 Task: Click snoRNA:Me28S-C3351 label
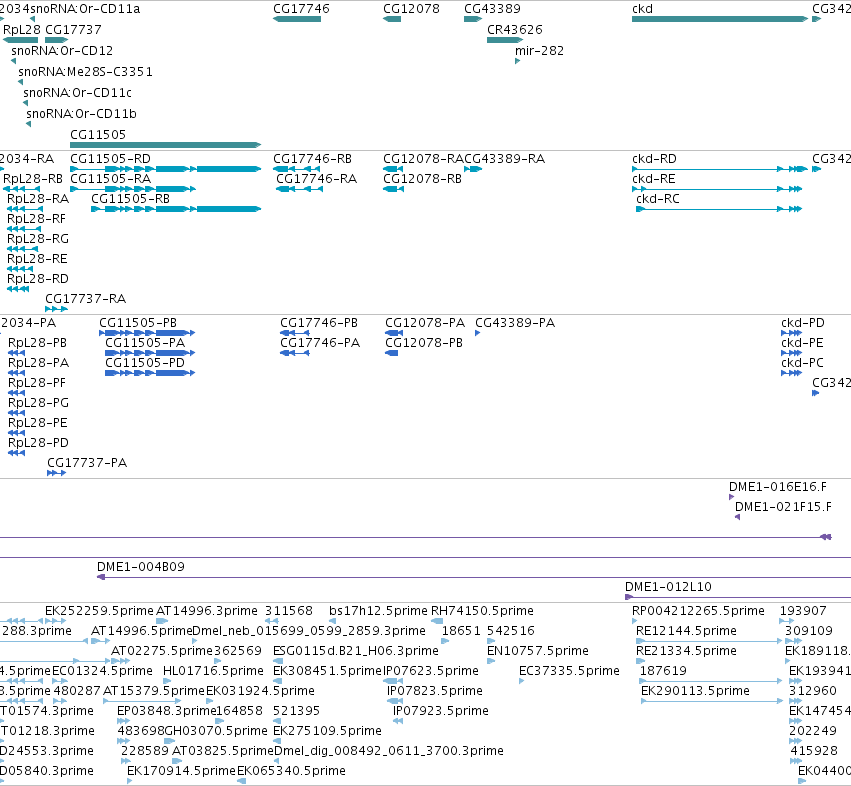85,72
